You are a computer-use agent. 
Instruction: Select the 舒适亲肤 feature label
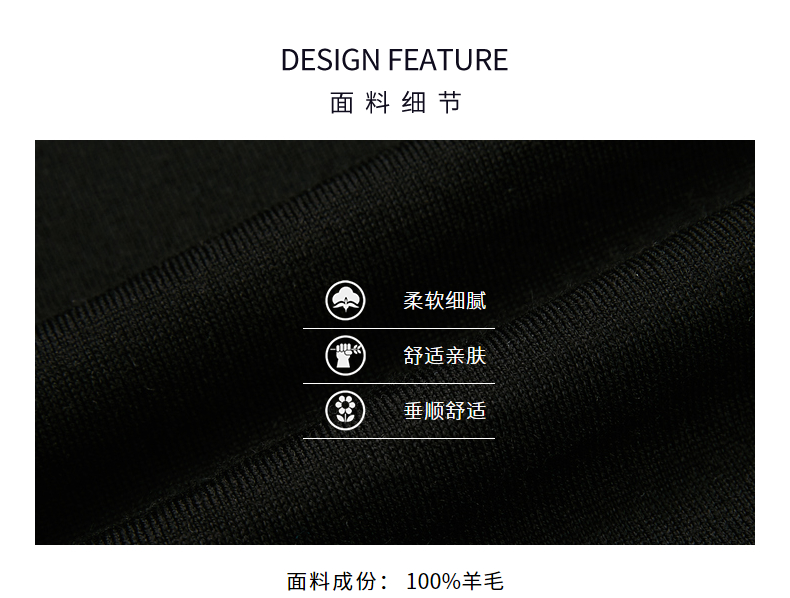pyautogui.click(x=444, y=356)
